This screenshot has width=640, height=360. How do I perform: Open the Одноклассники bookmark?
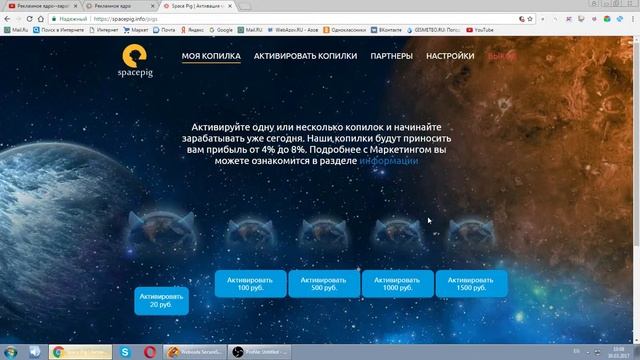(x=344, y=30)
